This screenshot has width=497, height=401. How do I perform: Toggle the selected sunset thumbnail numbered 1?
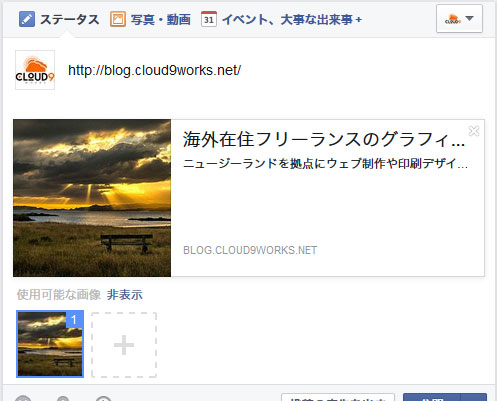[x=50, y=344]
